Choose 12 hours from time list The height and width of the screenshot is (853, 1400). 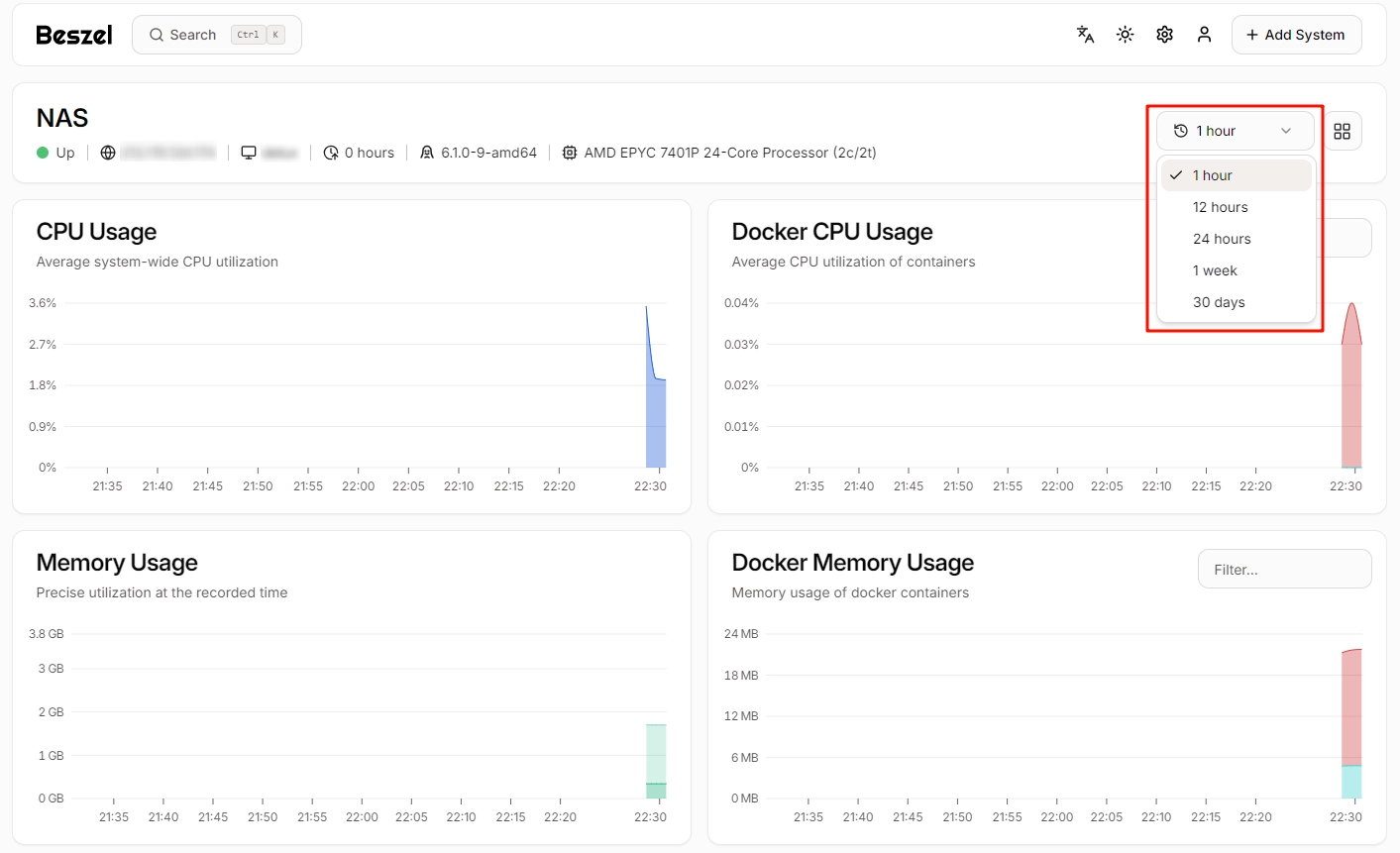pos(1220,207)
